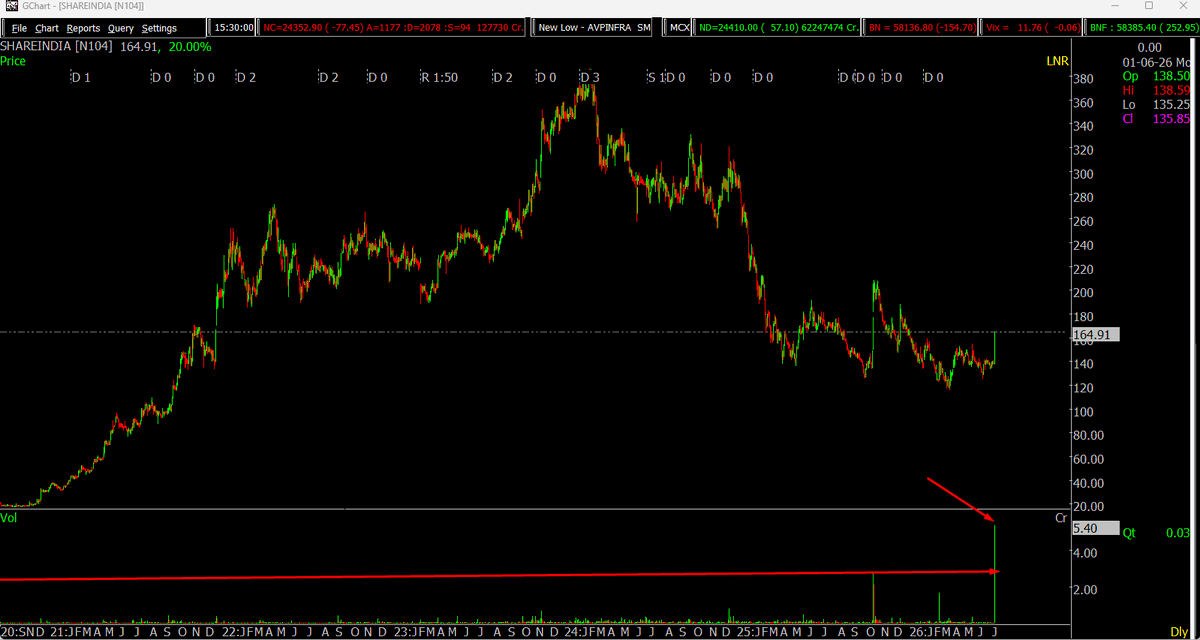Click the 23: year label on time axis

coord(403,632)
